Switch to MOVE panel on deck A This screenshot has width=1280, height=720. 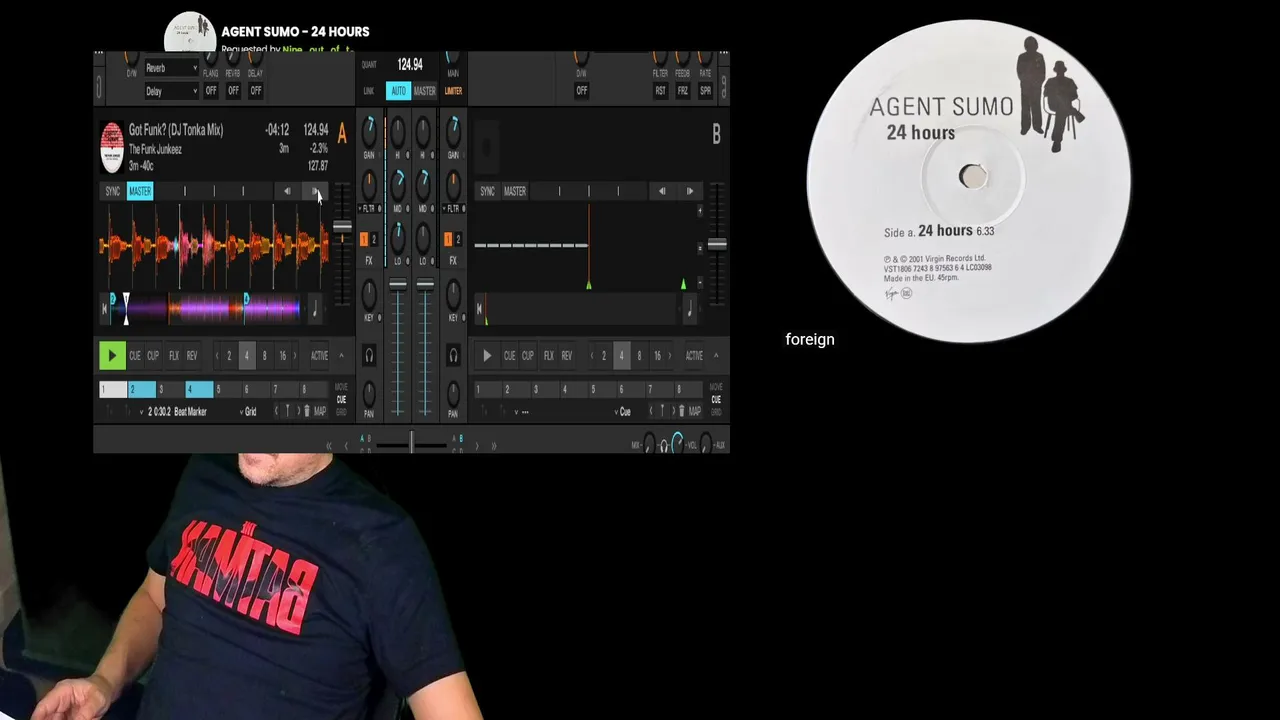[x=341, y=387]
